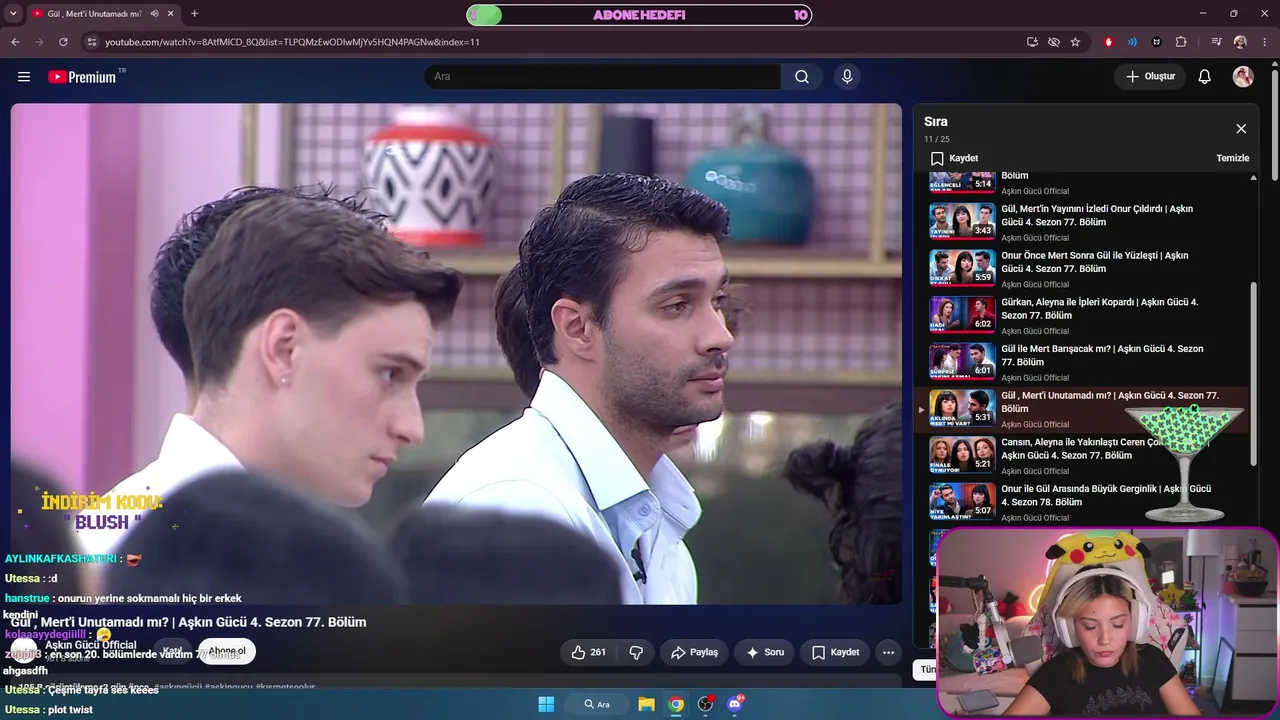Select the current 'Gül, Mert'i Unutamadı mı?' queue thumbnail
The width and height of the screenshot is (1280, 720).
point(962,408)
